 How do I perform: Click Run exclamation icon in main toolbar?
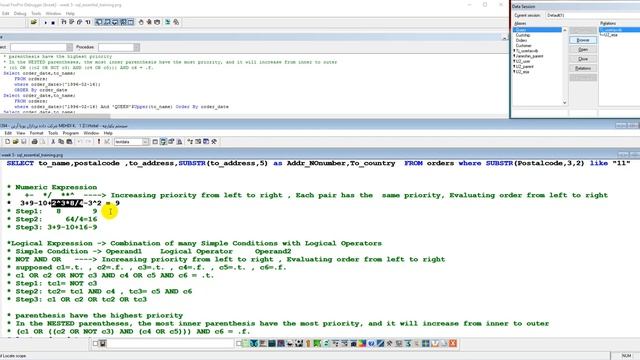(99, 142)
